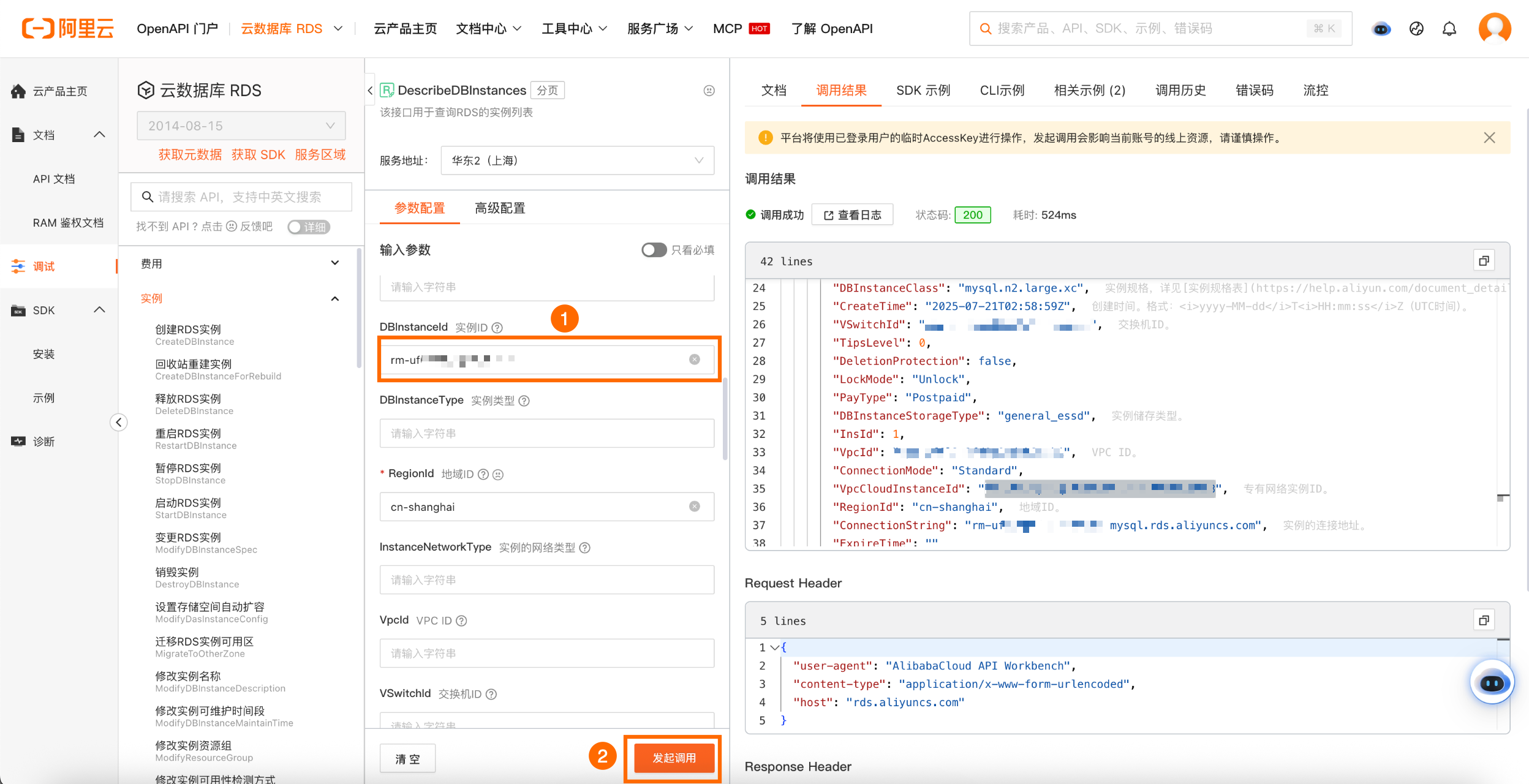Screen dimensions: 1529x784
Task: Click the 清空 button
Action: (x=407, y=759)
